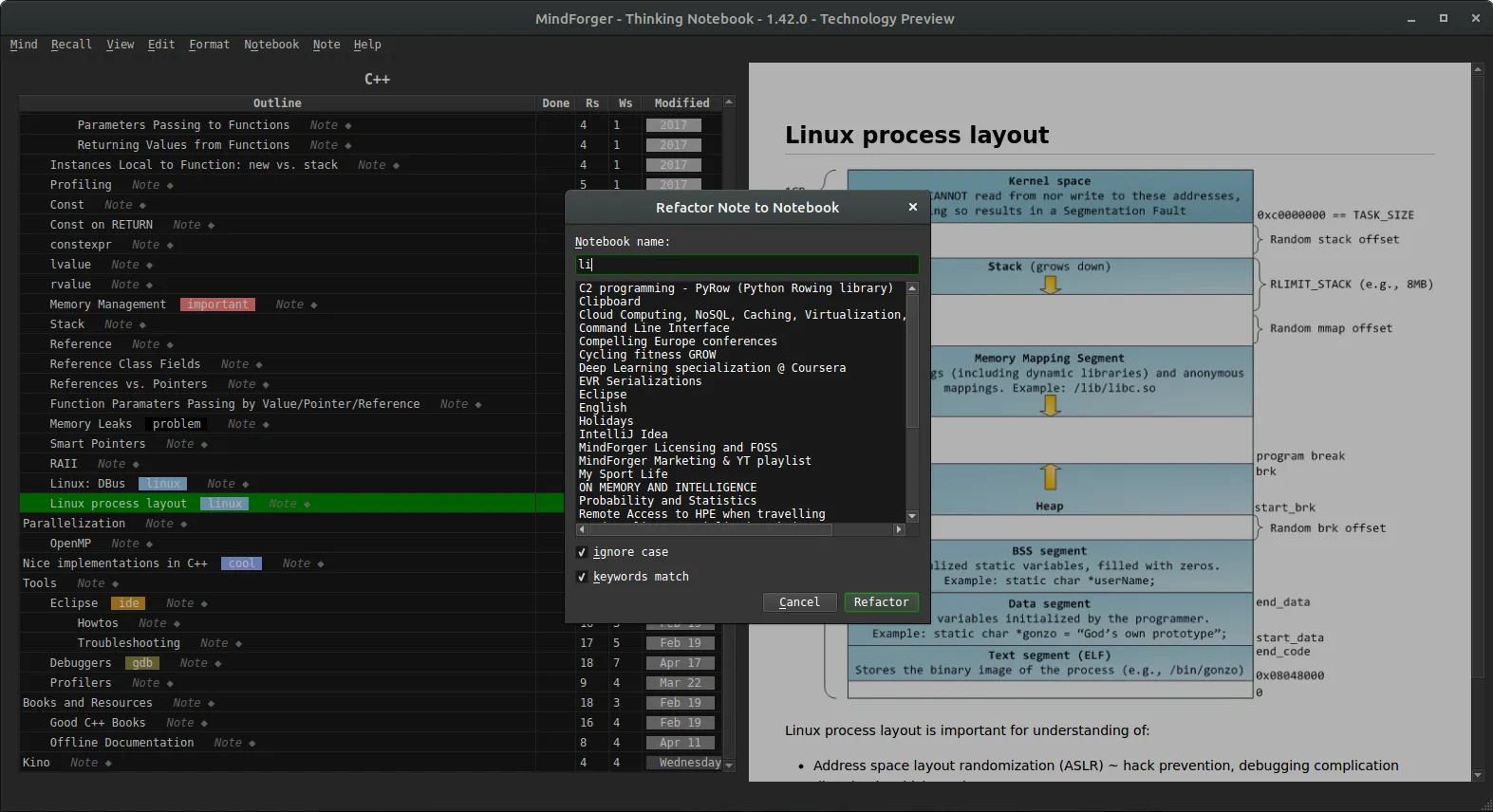Click the notebook list scroll-right arrow
Image resolution: width=1493 pixels, height=812 pixels.
click(899, 530)
